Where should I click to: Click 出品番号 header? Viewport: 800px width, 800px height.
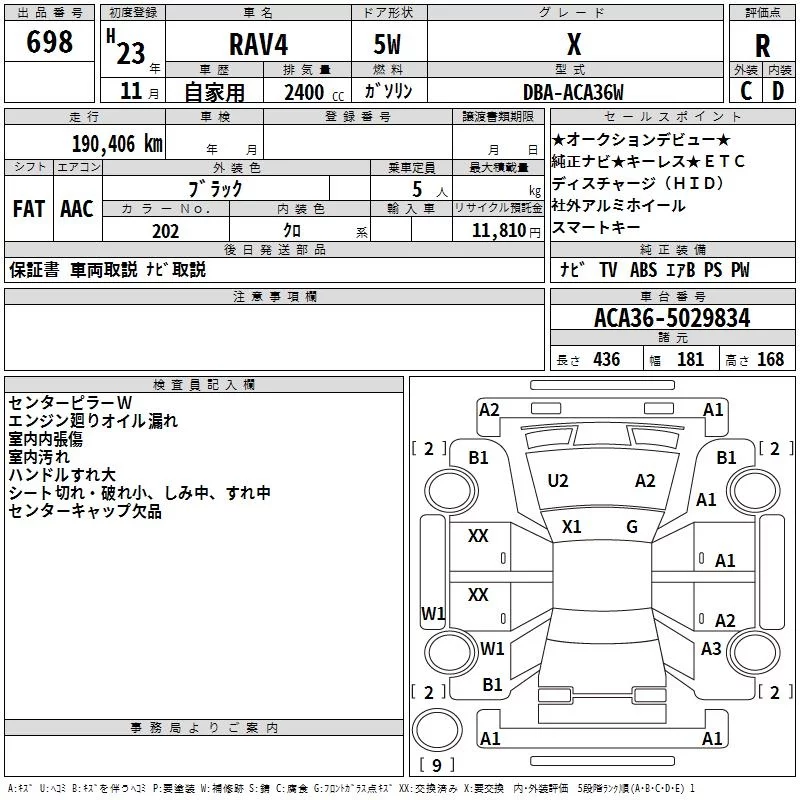pos(49,13)
